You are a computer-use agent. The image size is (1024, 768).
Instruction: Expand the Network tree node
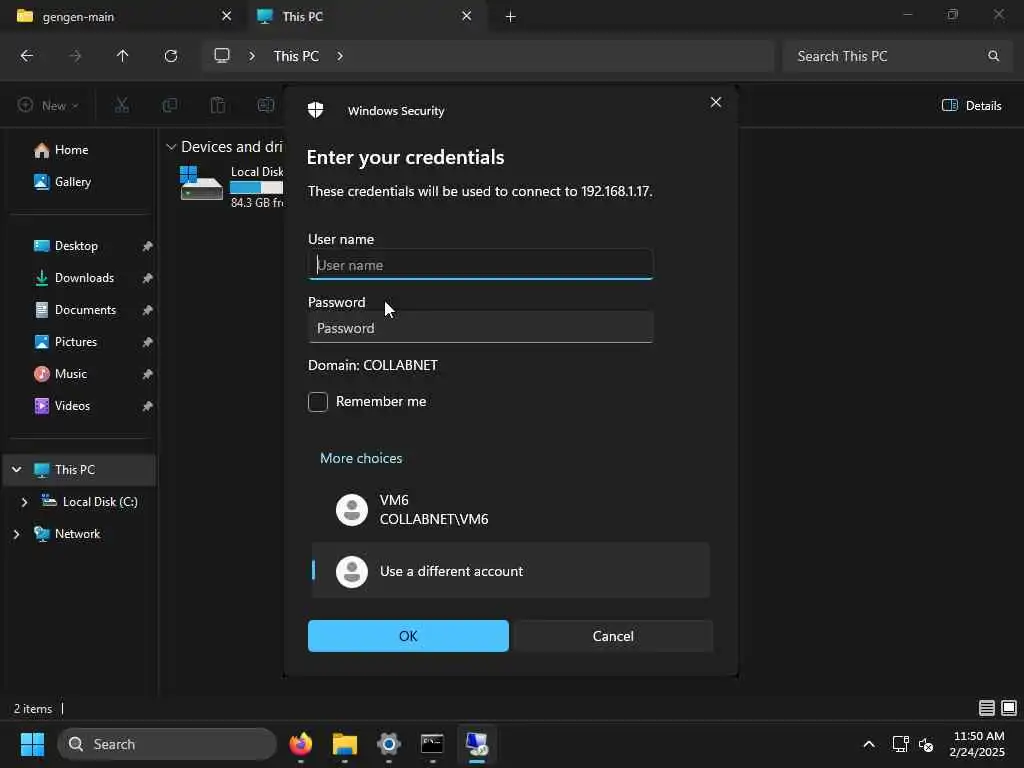pos(16,534)
